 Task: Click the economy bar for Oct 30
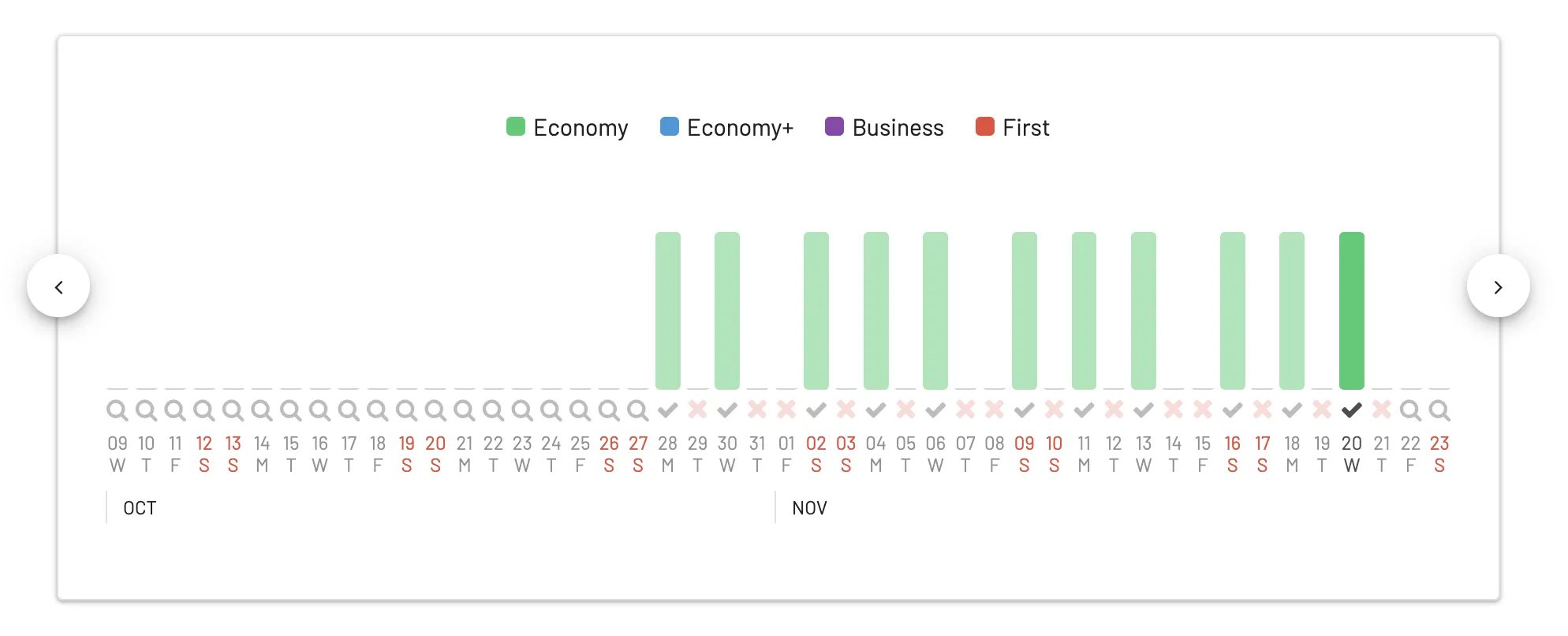tap(727, 311)
